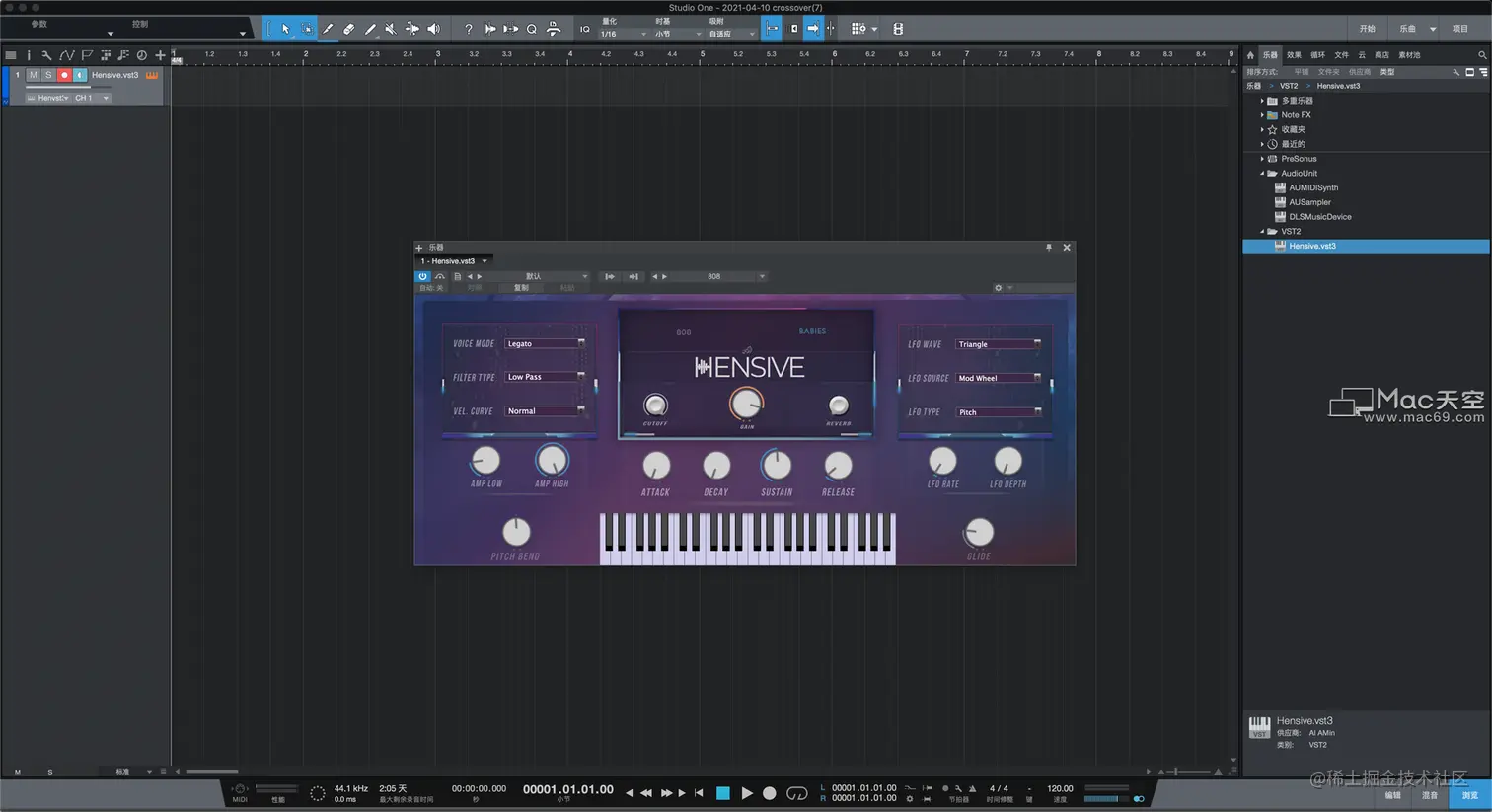Viewport: 1492px width, 812px height.
Task: Adjust the SUSTAIN knob
Action: click(777, 465)
